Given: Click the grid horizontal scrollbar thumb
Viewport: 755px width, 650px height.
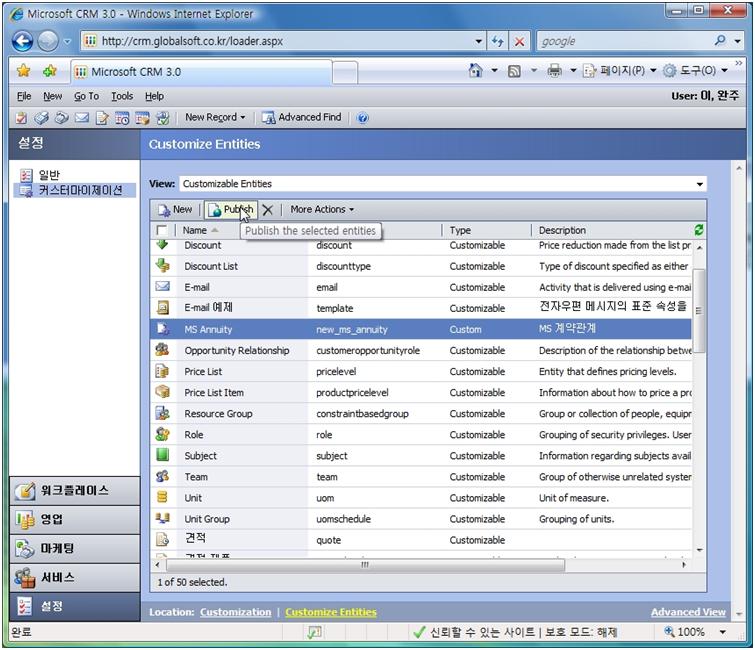Looking at the screenshot, I should click(365, 564).
